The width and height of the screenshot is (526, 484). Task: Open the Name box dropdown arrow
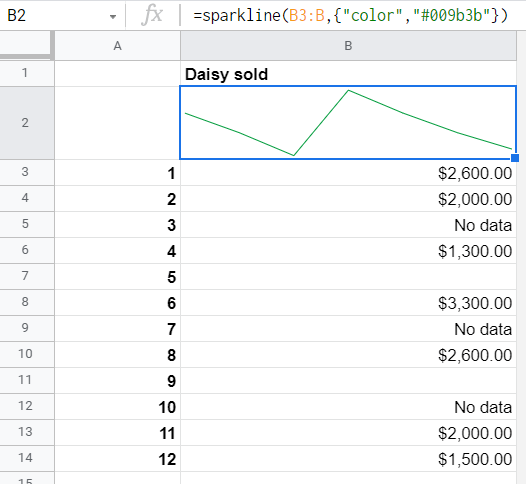coord(113,16)
